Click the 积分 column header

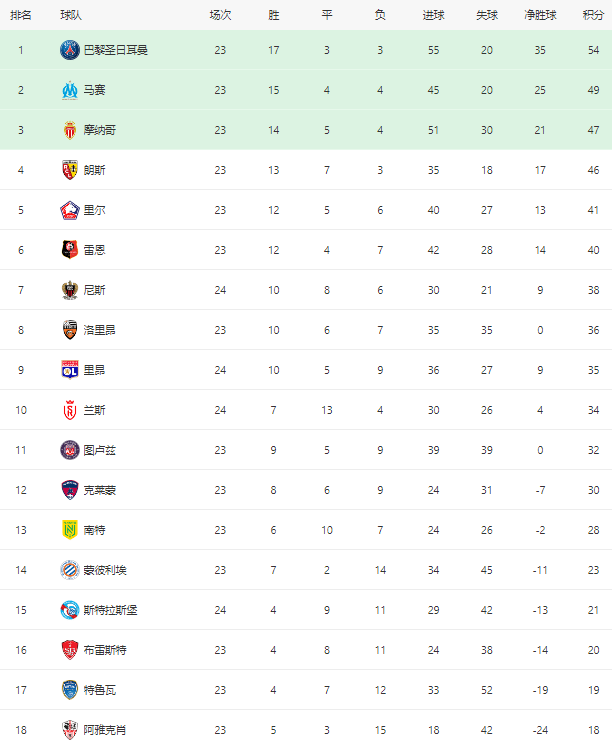pyautogui.click(x=592, y=15)
